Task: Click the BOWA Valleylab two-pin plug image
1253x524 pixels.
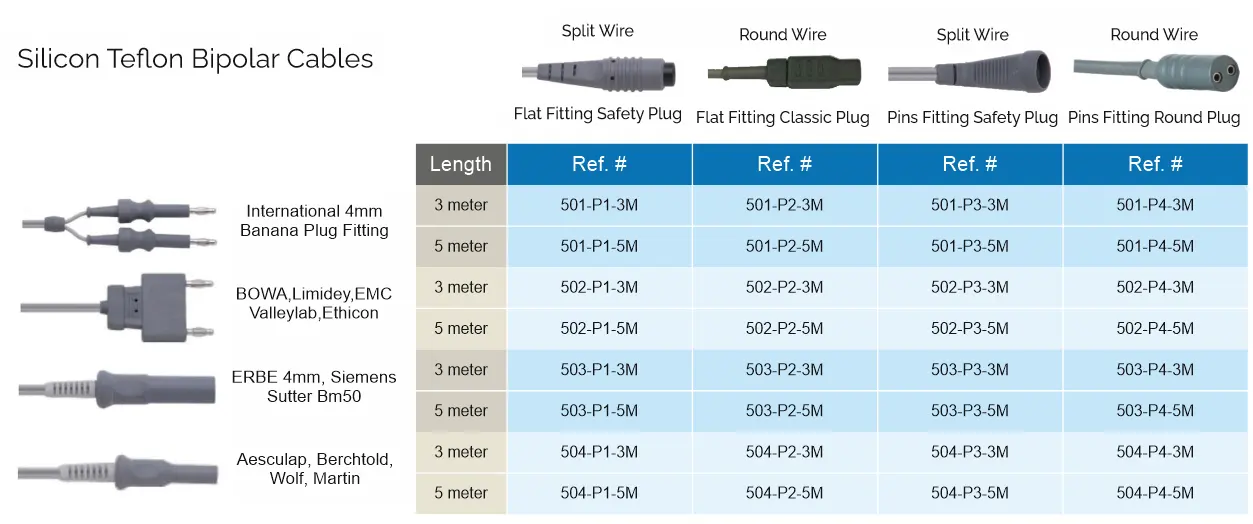Action: pyautogui.click(x=120, y=305)
